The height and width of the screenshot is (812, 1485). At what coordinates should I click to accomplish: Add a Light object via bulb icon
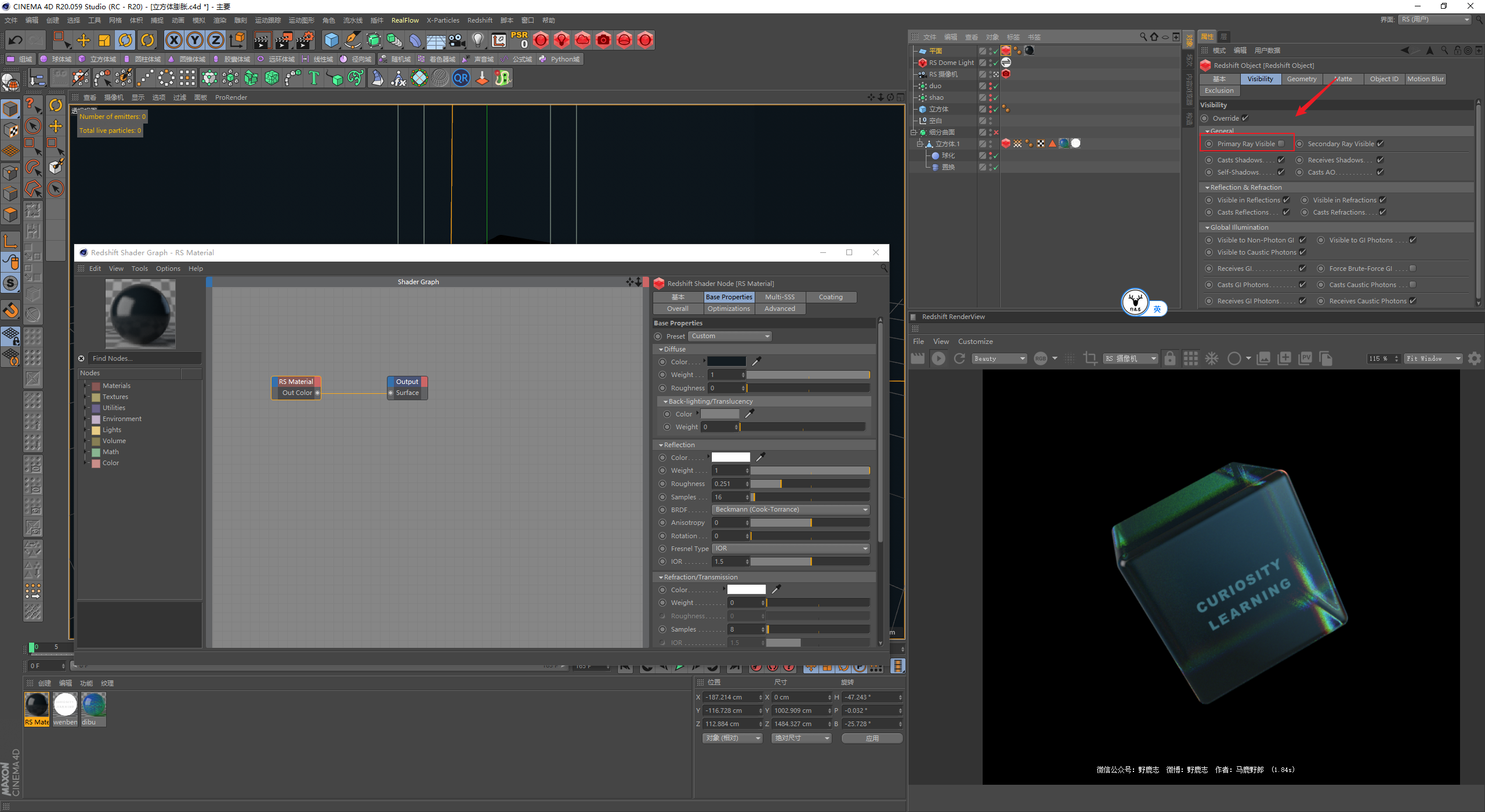(x=477, y=40)
